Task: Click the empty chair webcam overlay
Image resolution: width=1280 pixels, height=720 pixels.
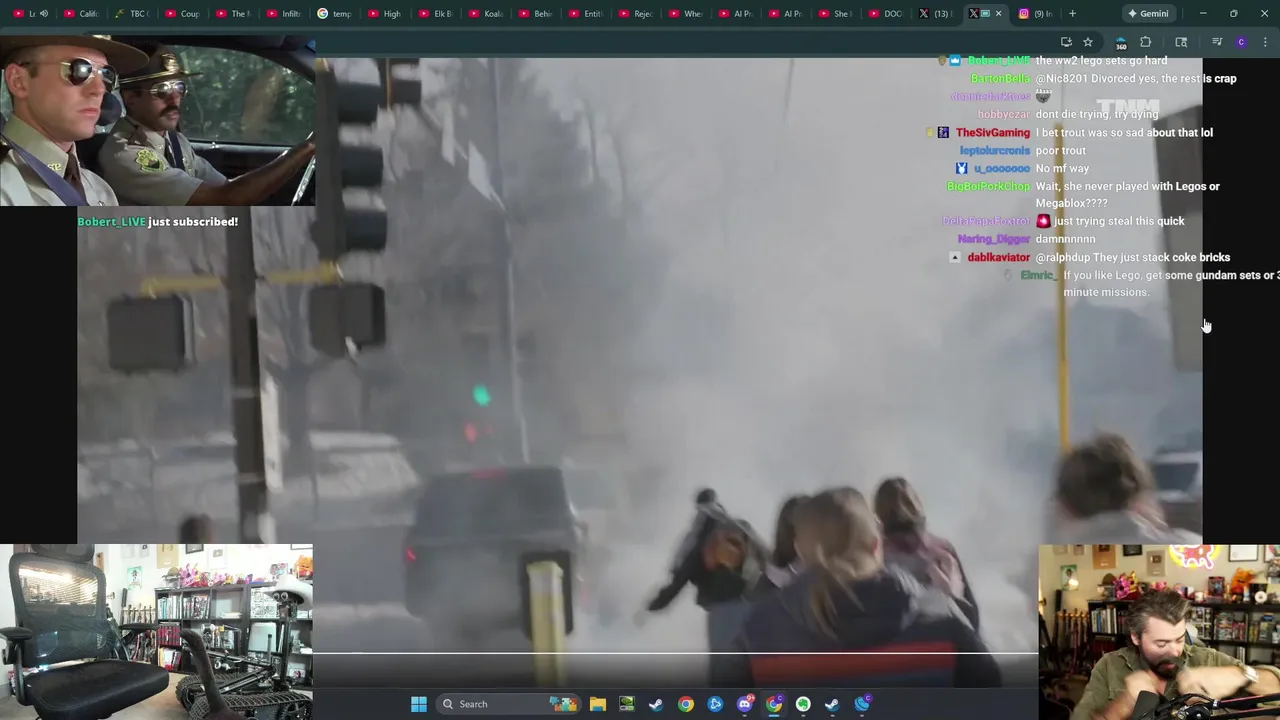Action: click(156, 632)
